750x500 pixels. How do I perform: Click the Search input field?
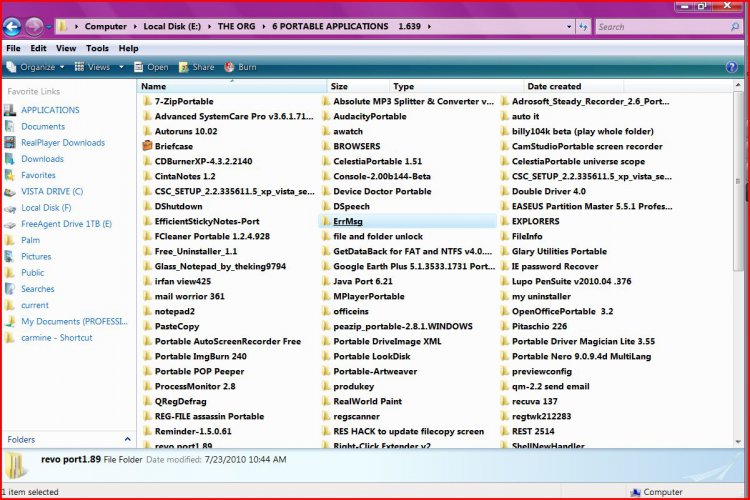tap(662, 27)
